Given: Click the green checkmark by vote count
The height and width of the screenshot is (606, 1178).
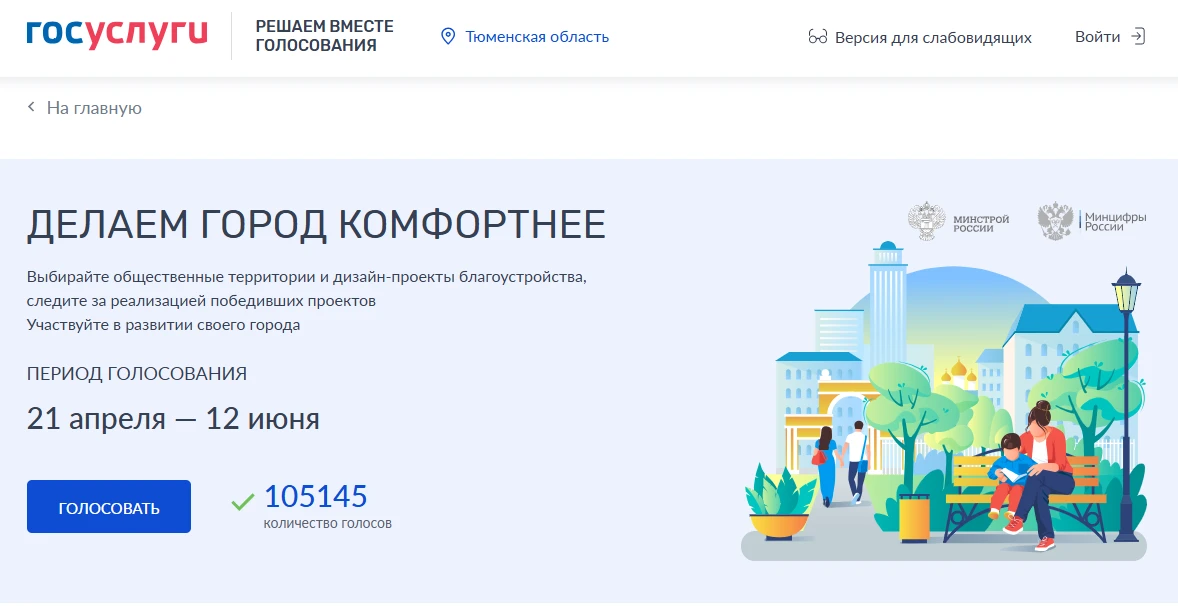Looking at the screenshot, I should [x=243, y=501].
